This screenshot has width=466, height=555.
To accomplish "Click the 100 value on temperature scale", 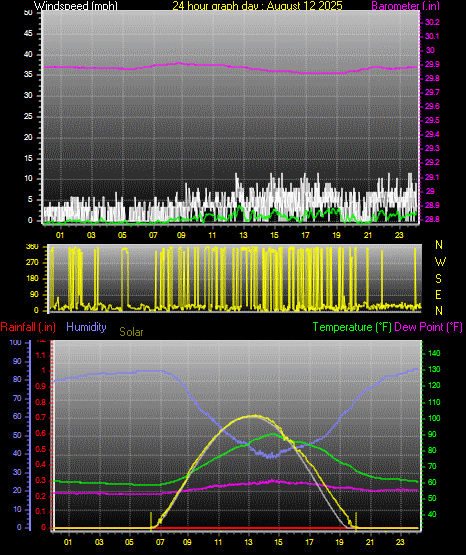I will [434, 418].
